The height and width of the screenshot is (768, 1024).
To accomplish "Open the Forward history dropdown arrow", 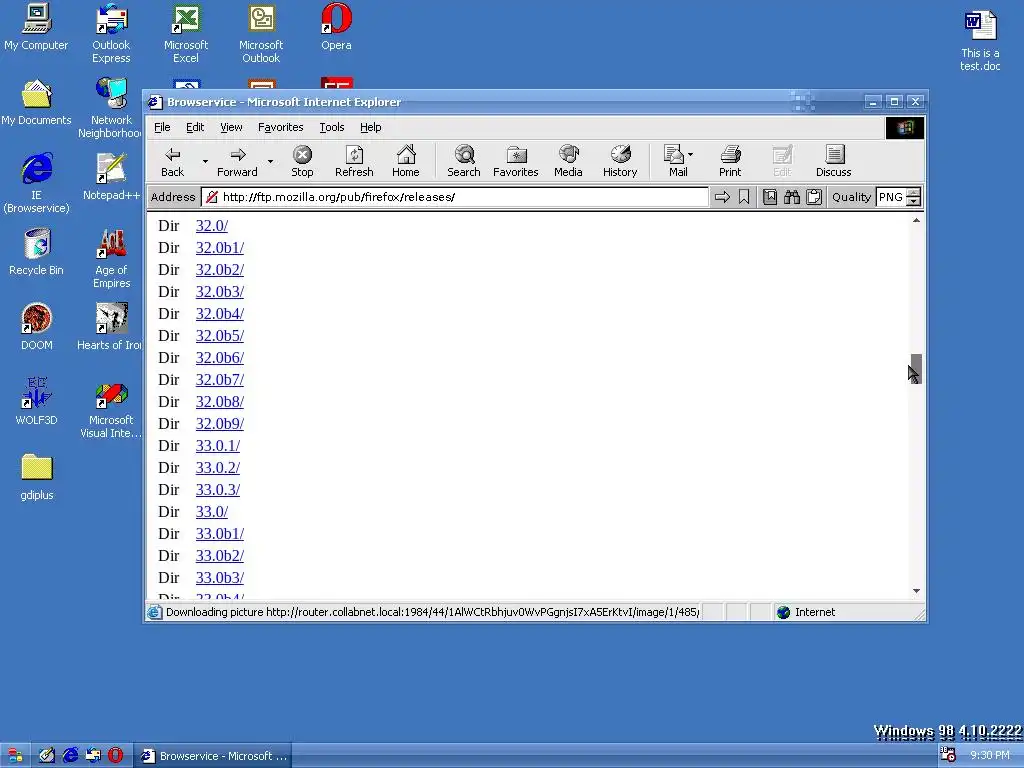I will (270, 161).
